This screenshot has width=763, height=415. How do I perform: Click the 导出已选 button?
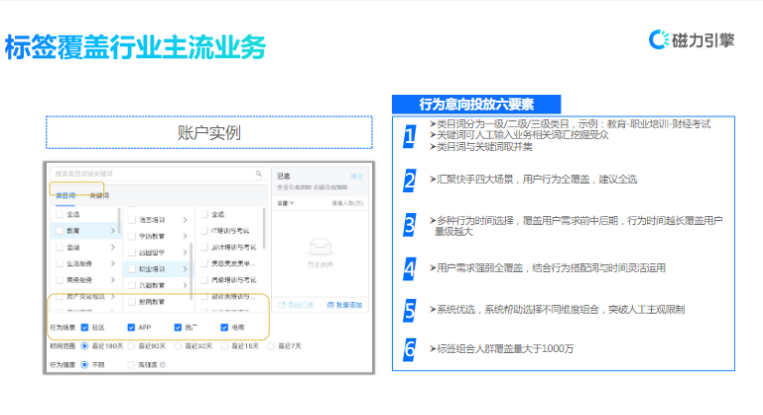click(x=296, y=305)
